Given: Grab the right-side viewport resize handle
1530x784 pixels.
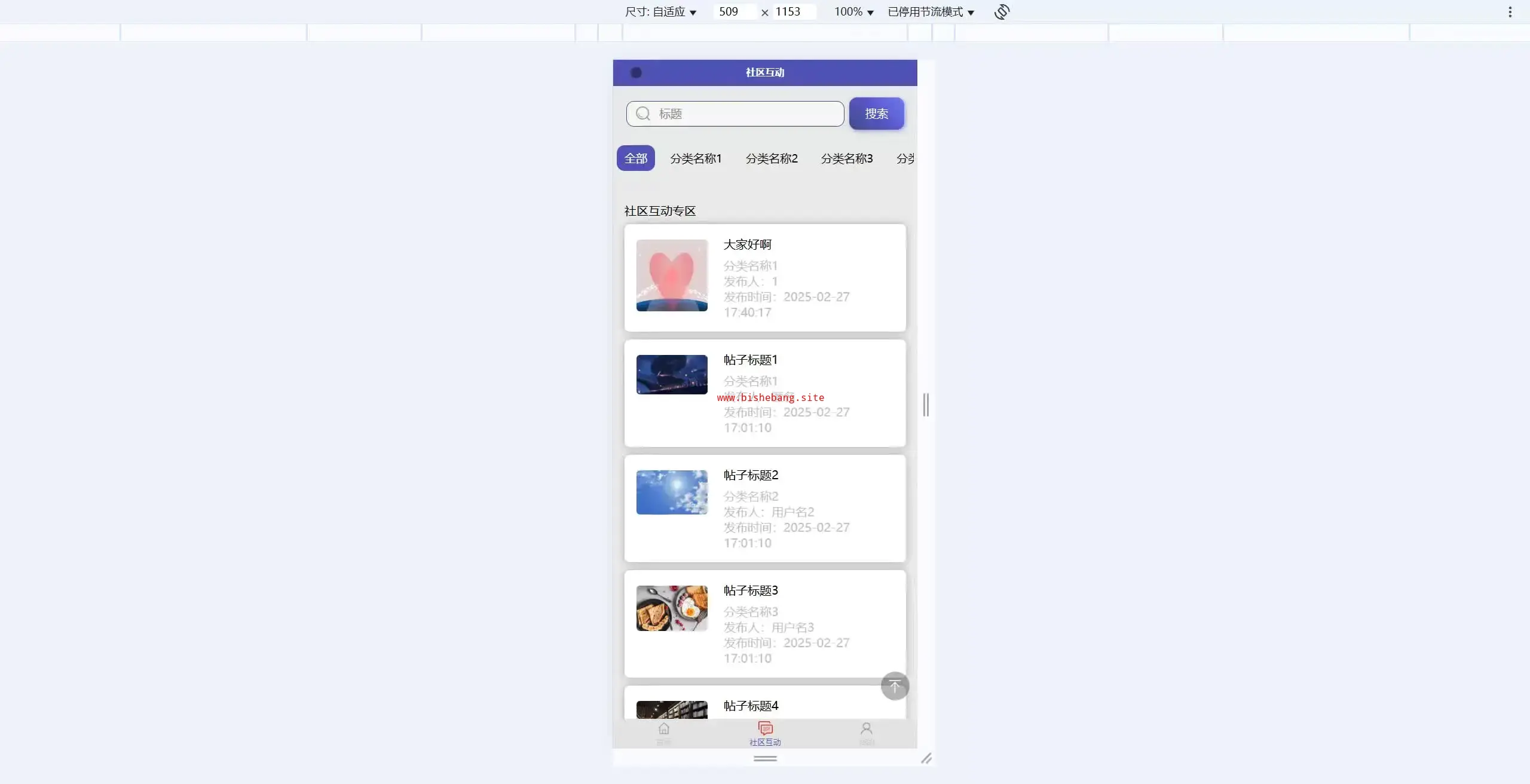Looking at the screenshot, I should (926, 405).
